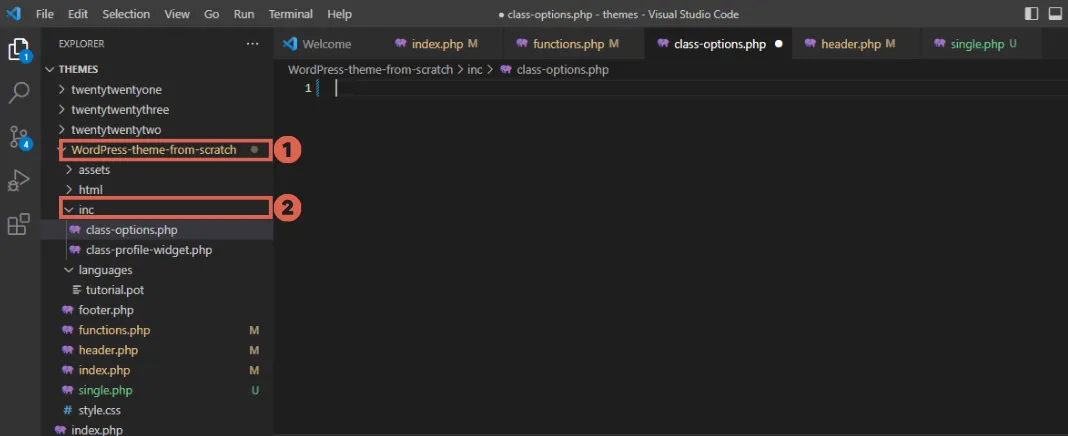Click the CSS hash icon of style.css

tap(67, 410)
